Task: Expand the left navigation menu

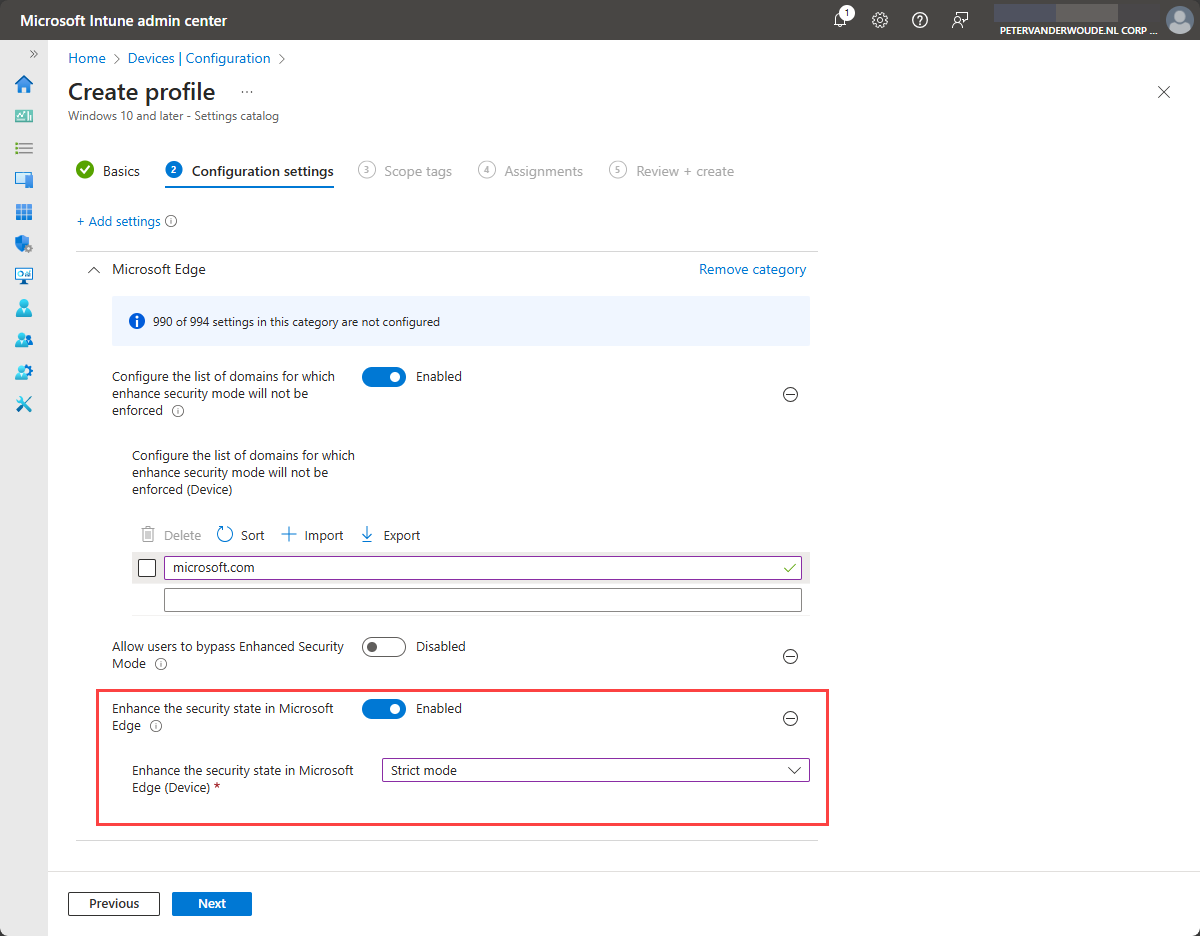Action: pos(33,54)
